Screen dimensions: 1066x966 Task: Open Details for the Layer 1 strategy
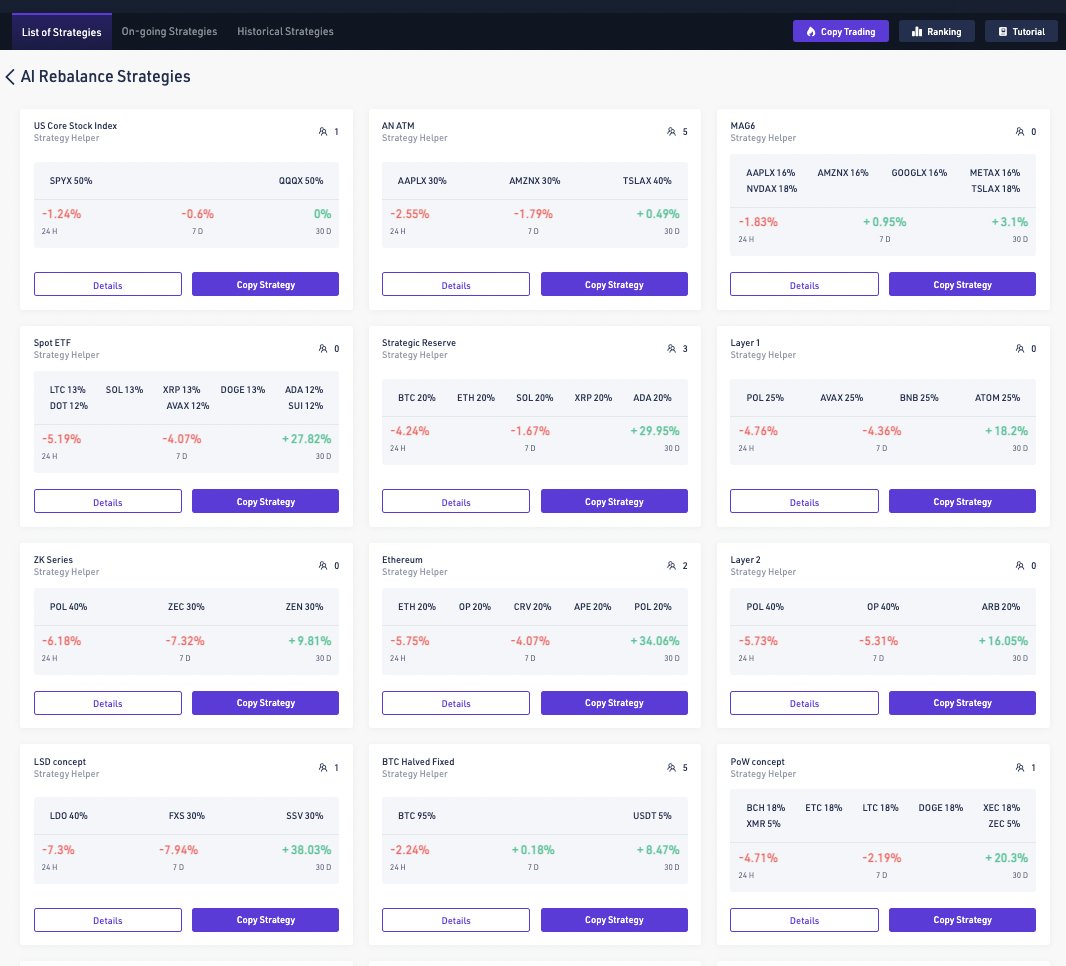tap(804, 501)
